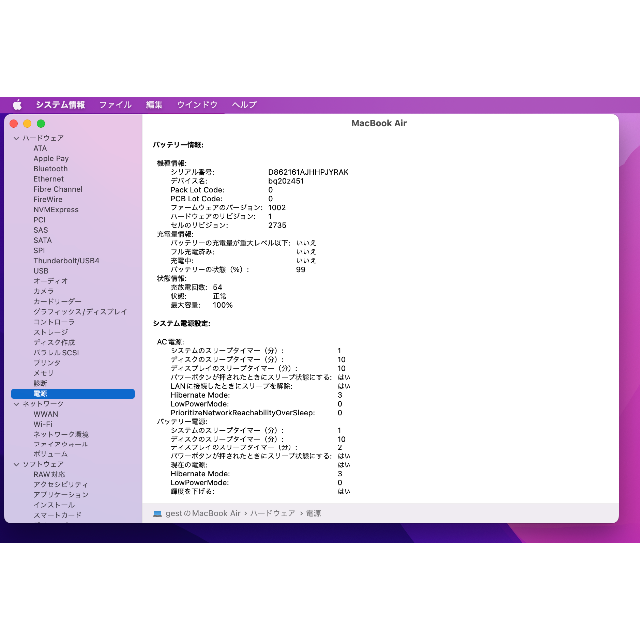
Task: Open the 編集 menu
Action: click(154, 105)
